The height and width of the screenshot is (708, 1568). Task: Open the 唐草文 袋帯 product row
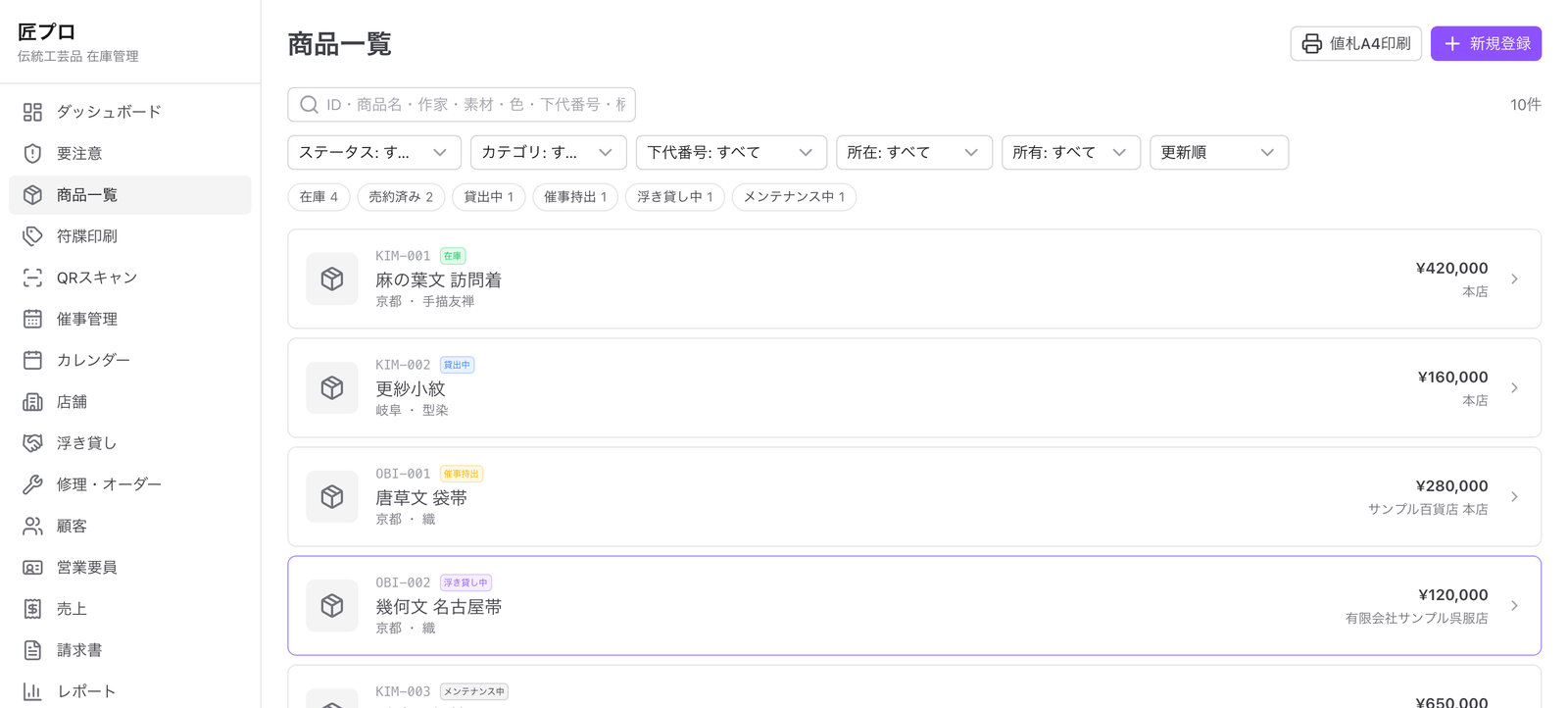[x=914, y=497]
